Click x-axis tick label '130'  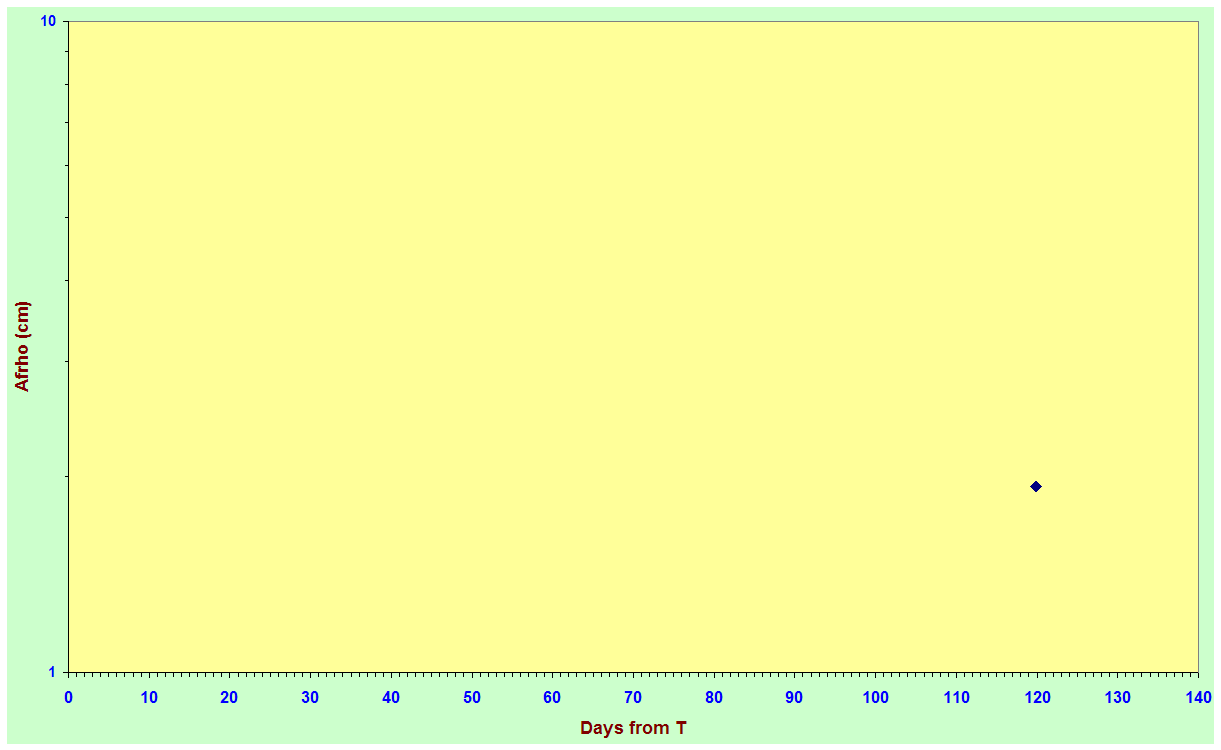click(1117, 697)
